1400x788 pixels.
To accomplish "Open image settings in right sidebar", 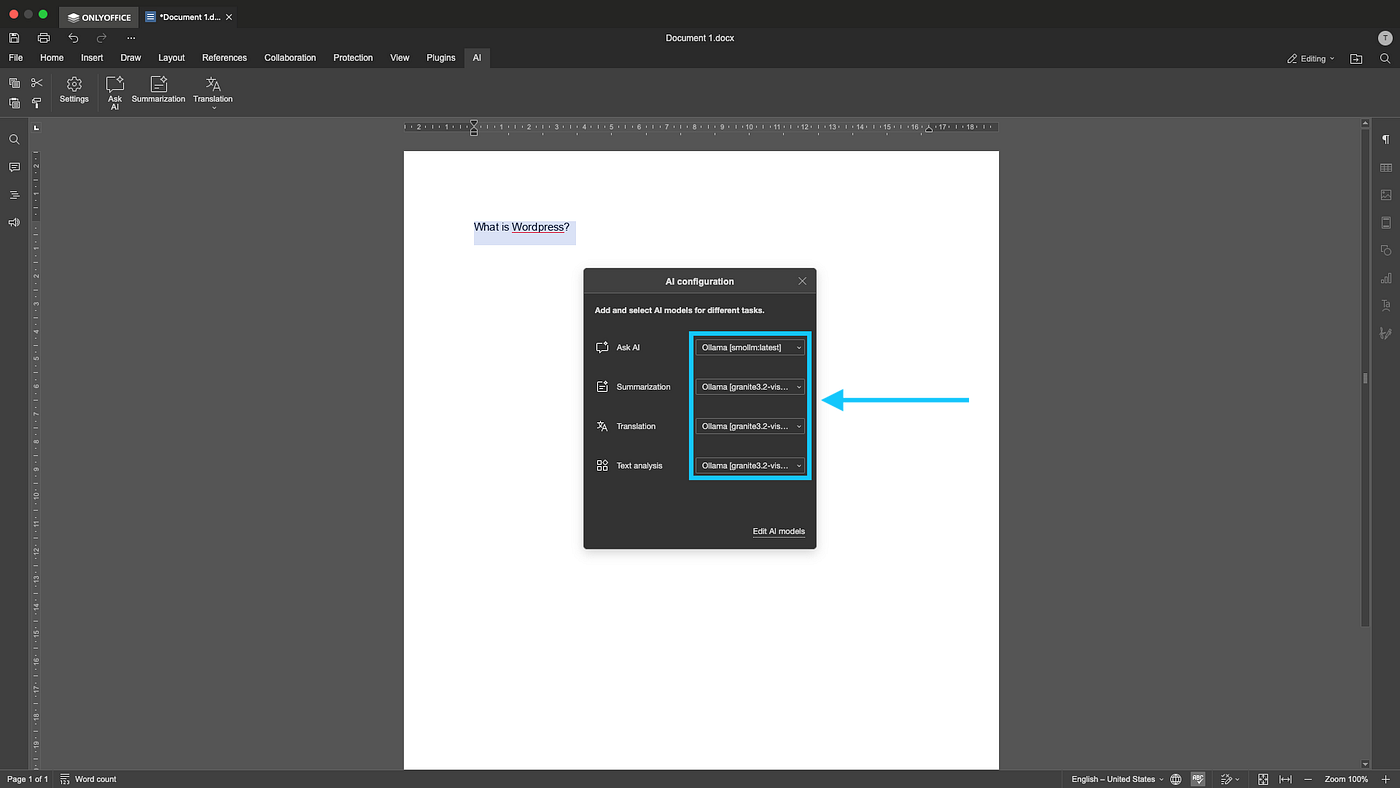I will [1386, 195].
